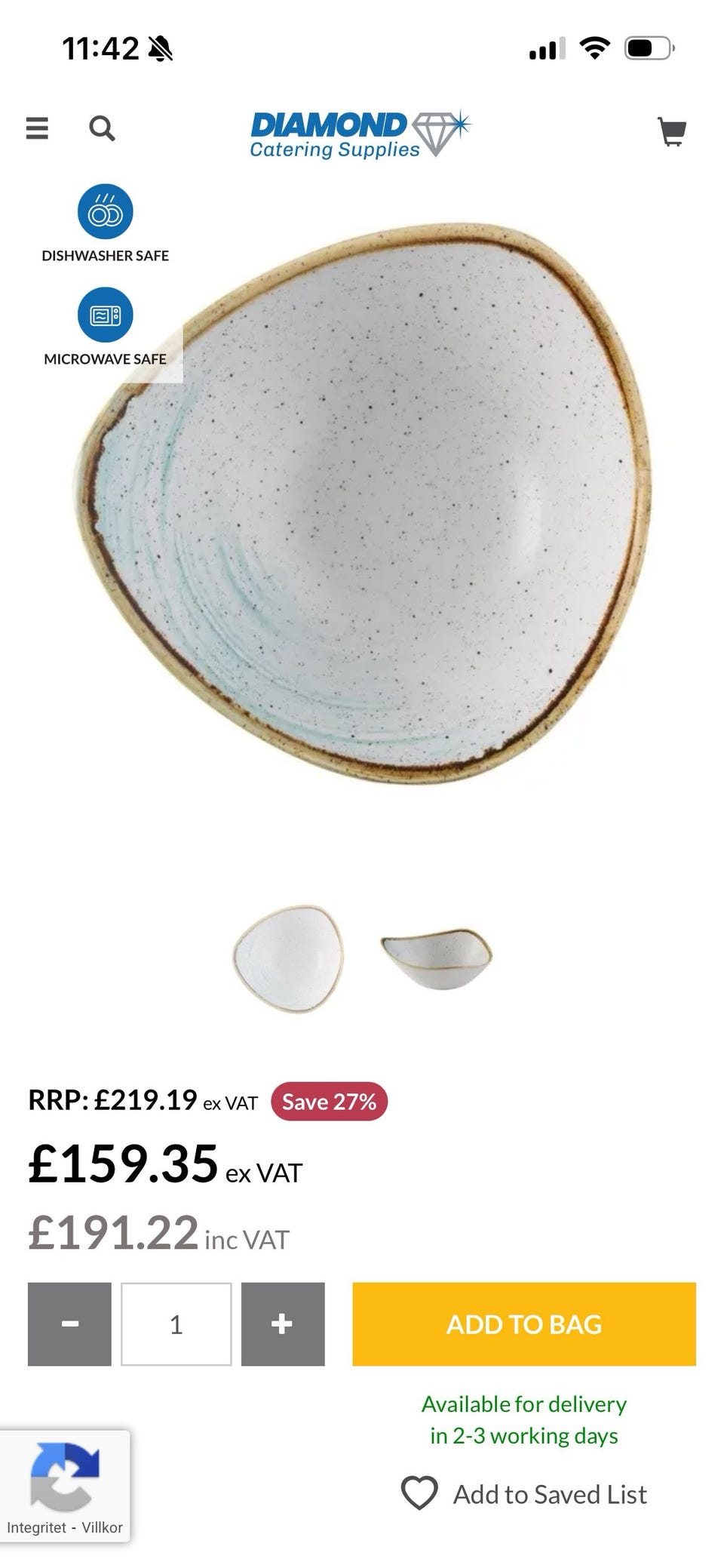Tap the battery indicator in status bar
This screenshot has width=724, height=1568.
649,49
